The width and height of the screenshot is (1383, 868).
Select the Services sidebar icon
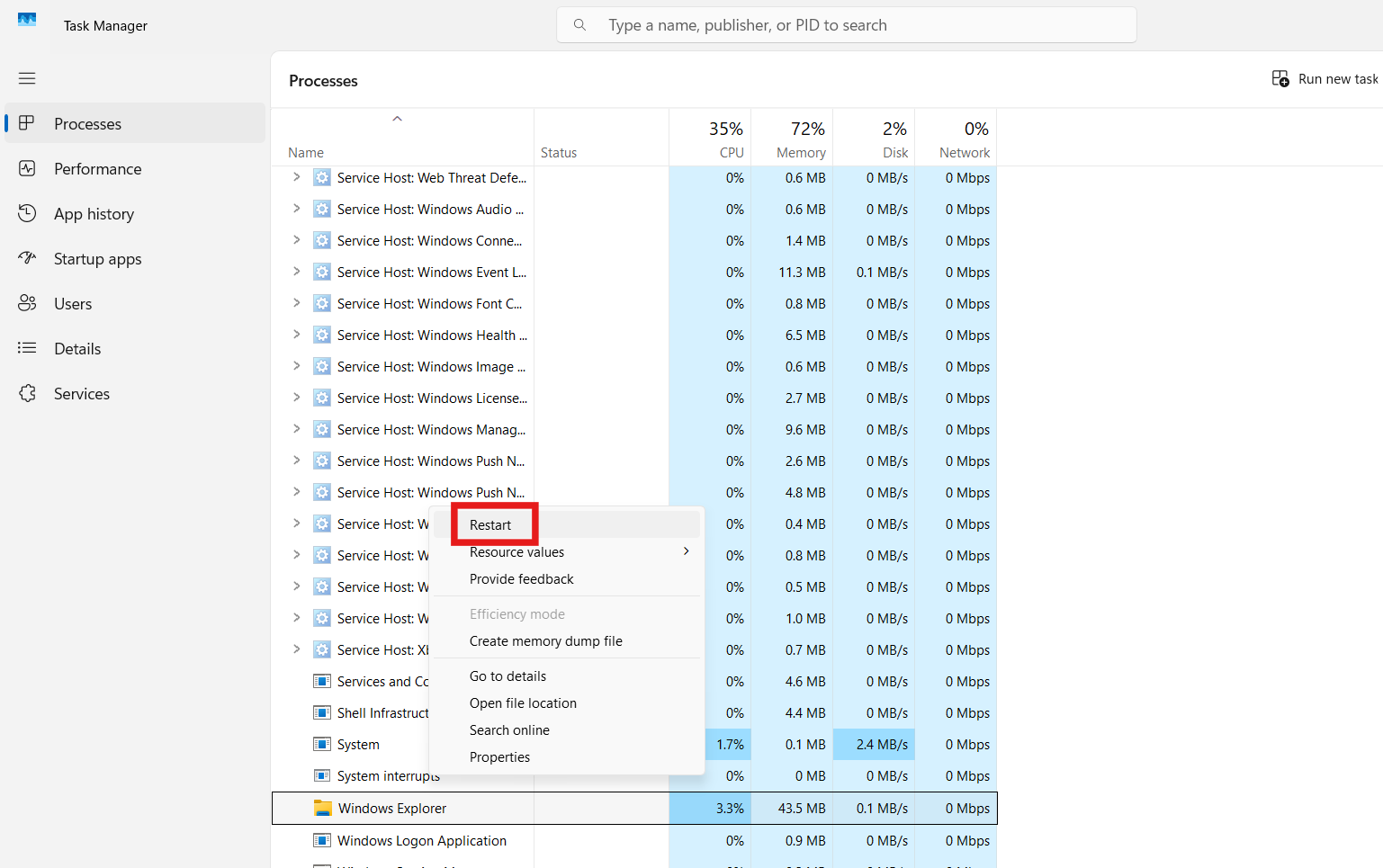(x=28, y=393)
